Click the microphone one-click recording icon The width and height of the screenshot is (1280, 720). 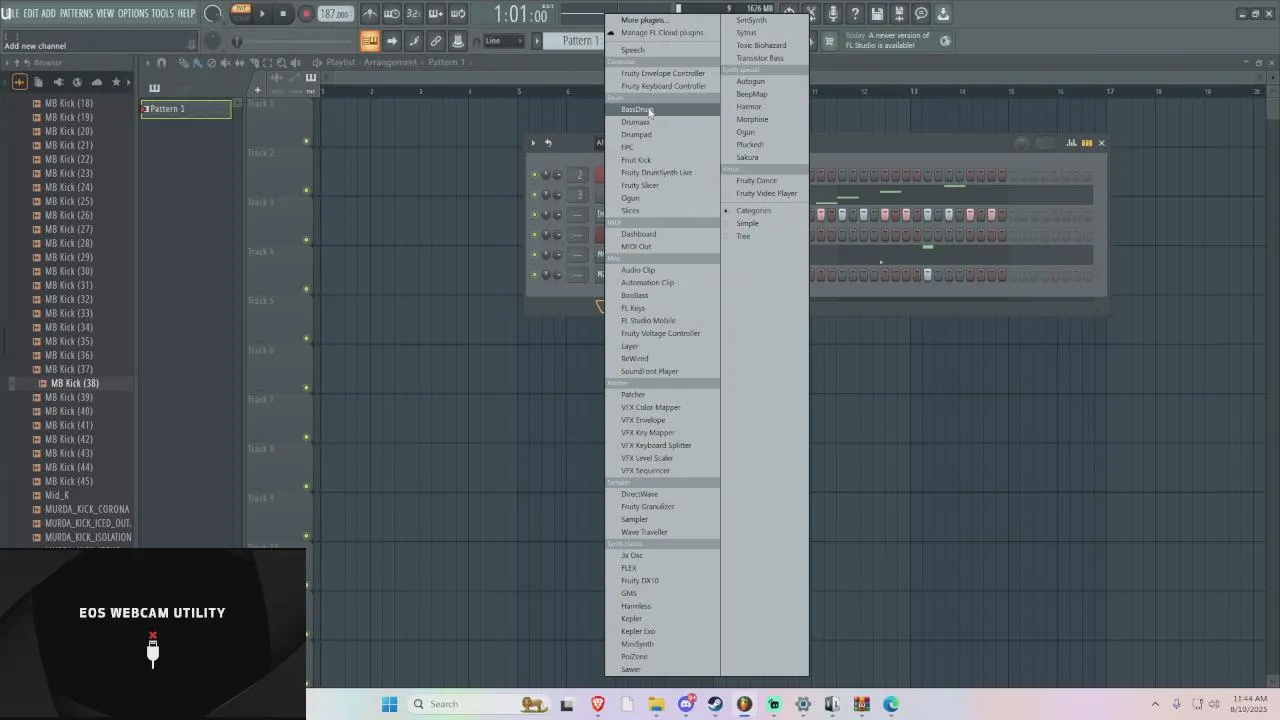click(833, 14)
